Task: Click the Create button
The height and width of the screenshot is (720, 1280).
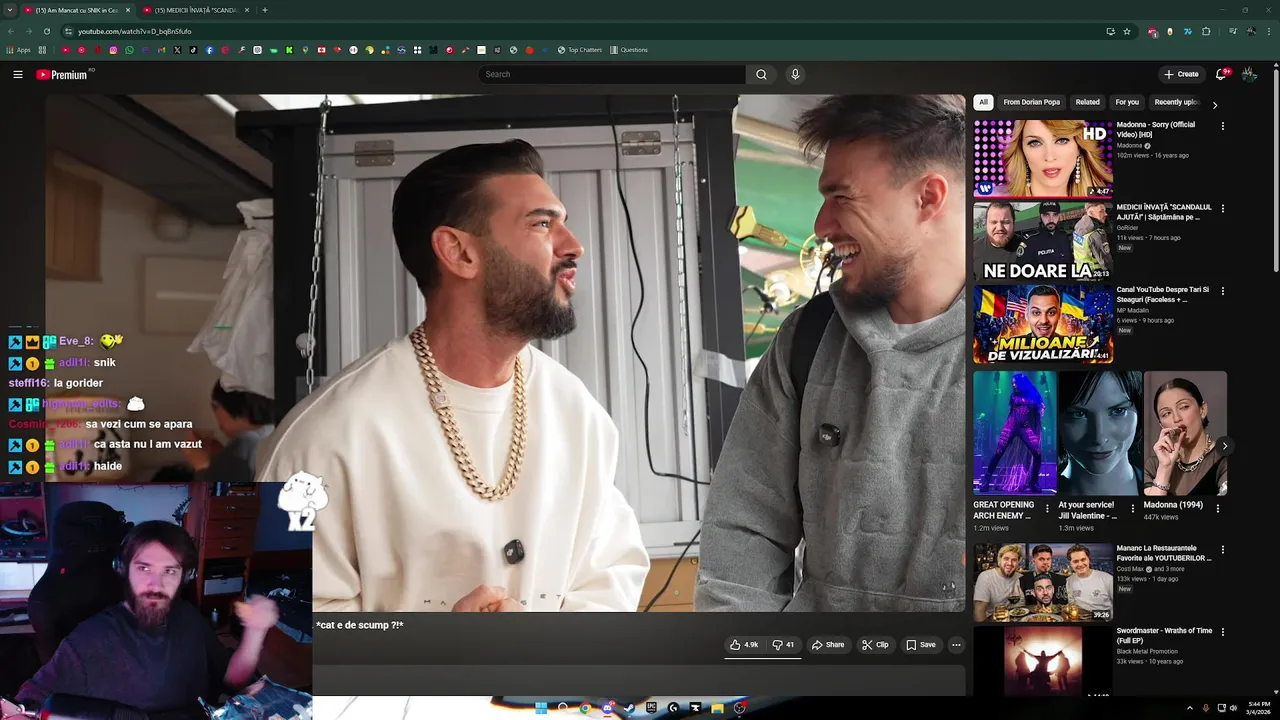Action: coord(1181,74)
